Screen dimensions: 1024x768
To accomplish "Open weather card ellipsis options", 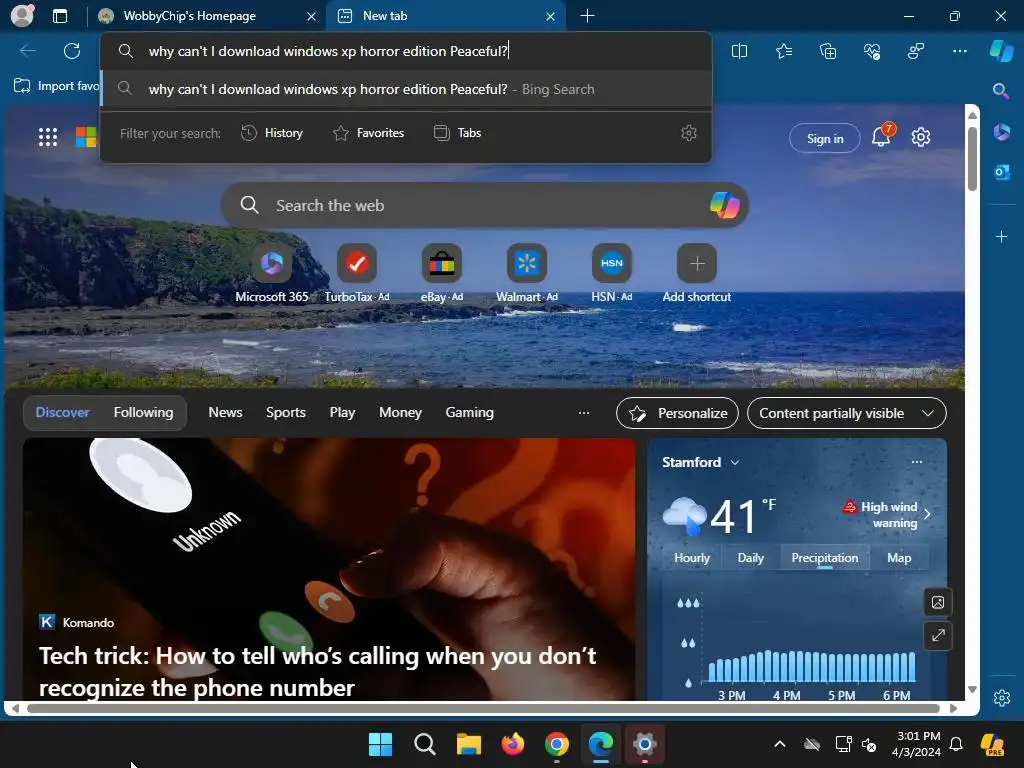I will 917,462.
